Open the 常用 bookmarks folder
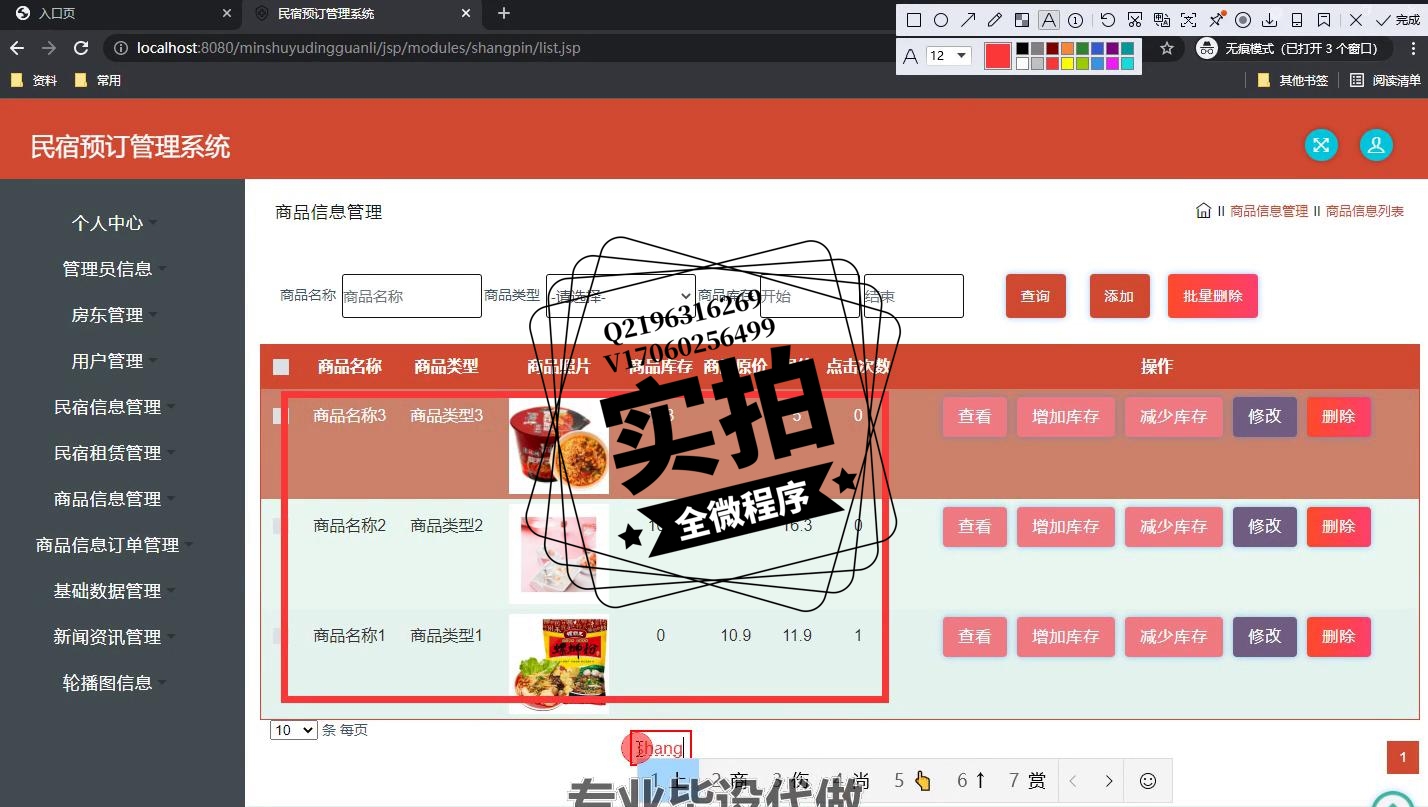The image size is (1428, 807). (x=98, y=80)
